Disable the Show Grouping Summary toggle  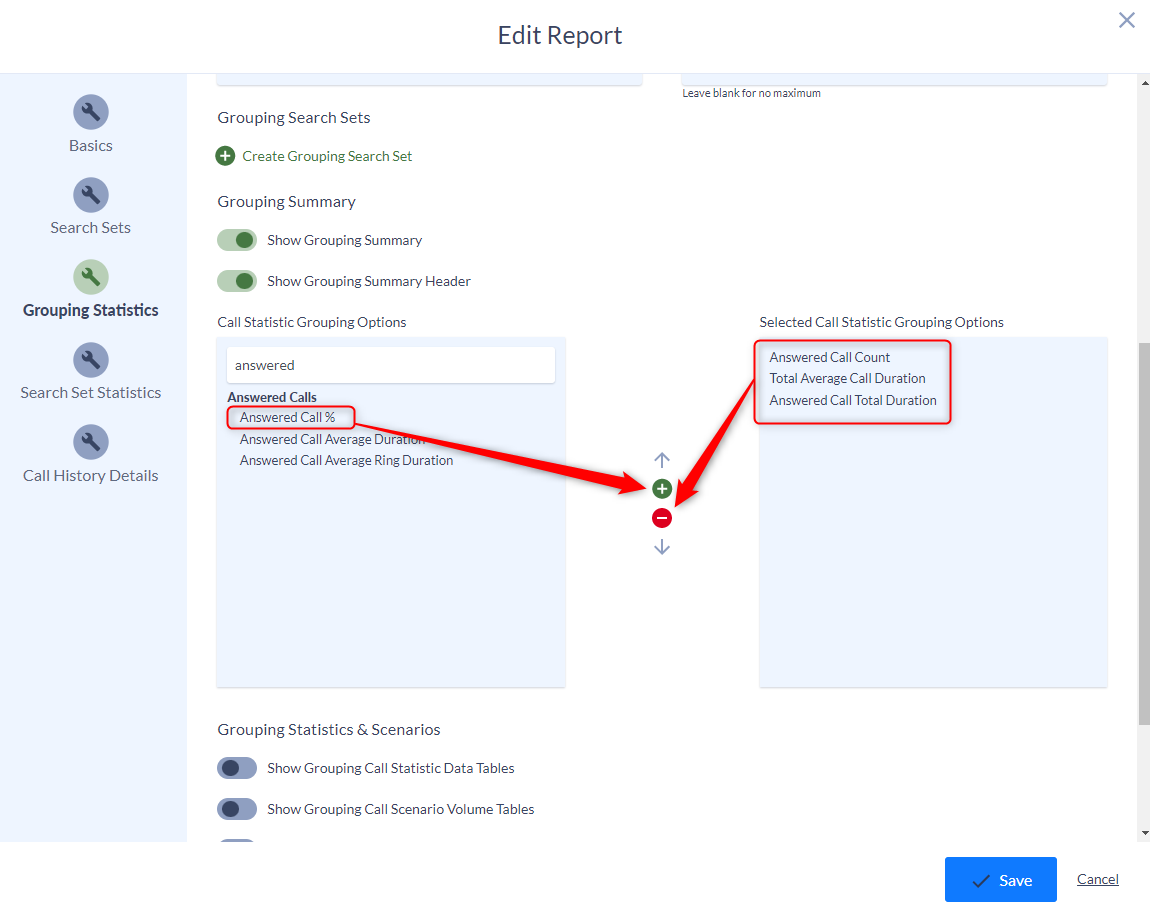point(237,240)
